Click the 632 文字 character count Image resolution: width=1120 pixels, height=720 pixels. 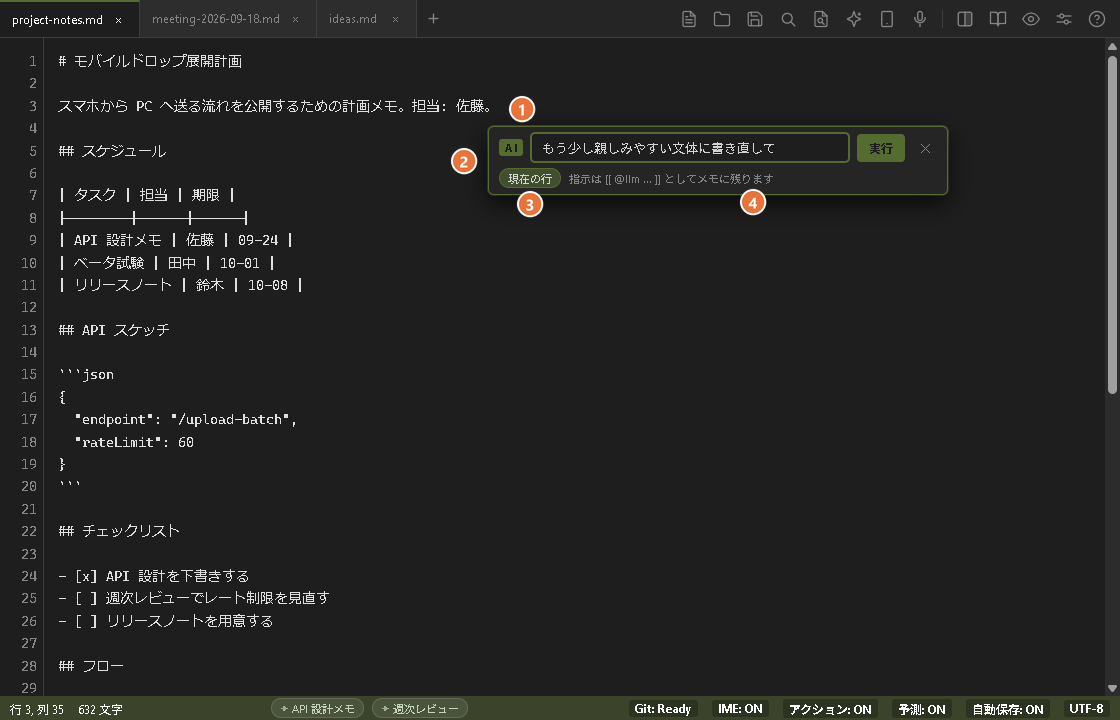(100, 709)
